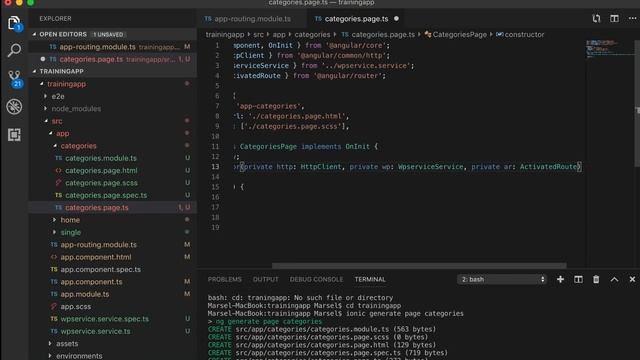This screenshot has height=360, width=640.
Task: Click the unsaved dot on categories.page.ts tab
Action: point(396,19)
